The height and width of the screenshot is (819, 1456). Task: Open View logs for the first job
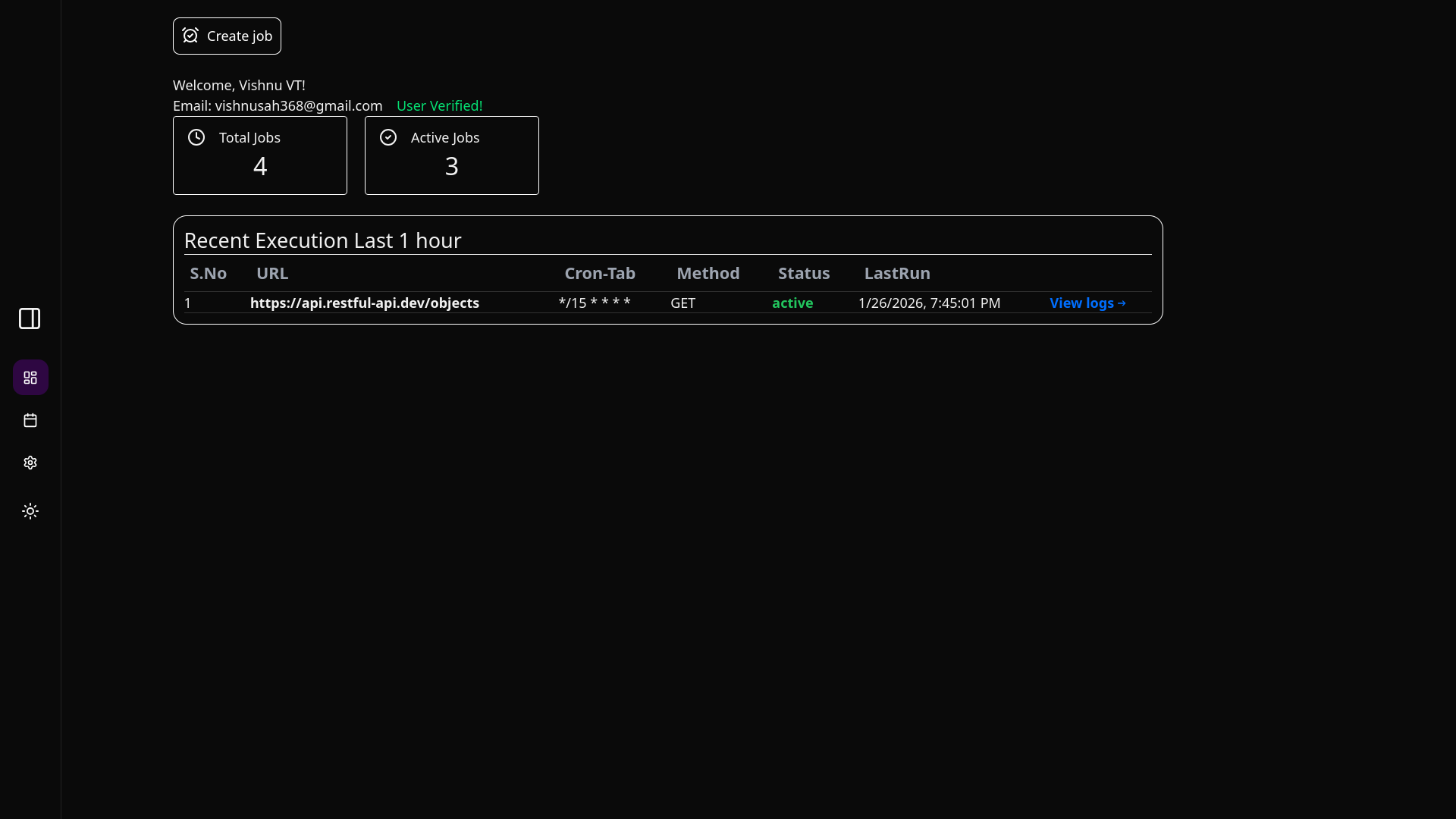click(x=1087, y=303)
